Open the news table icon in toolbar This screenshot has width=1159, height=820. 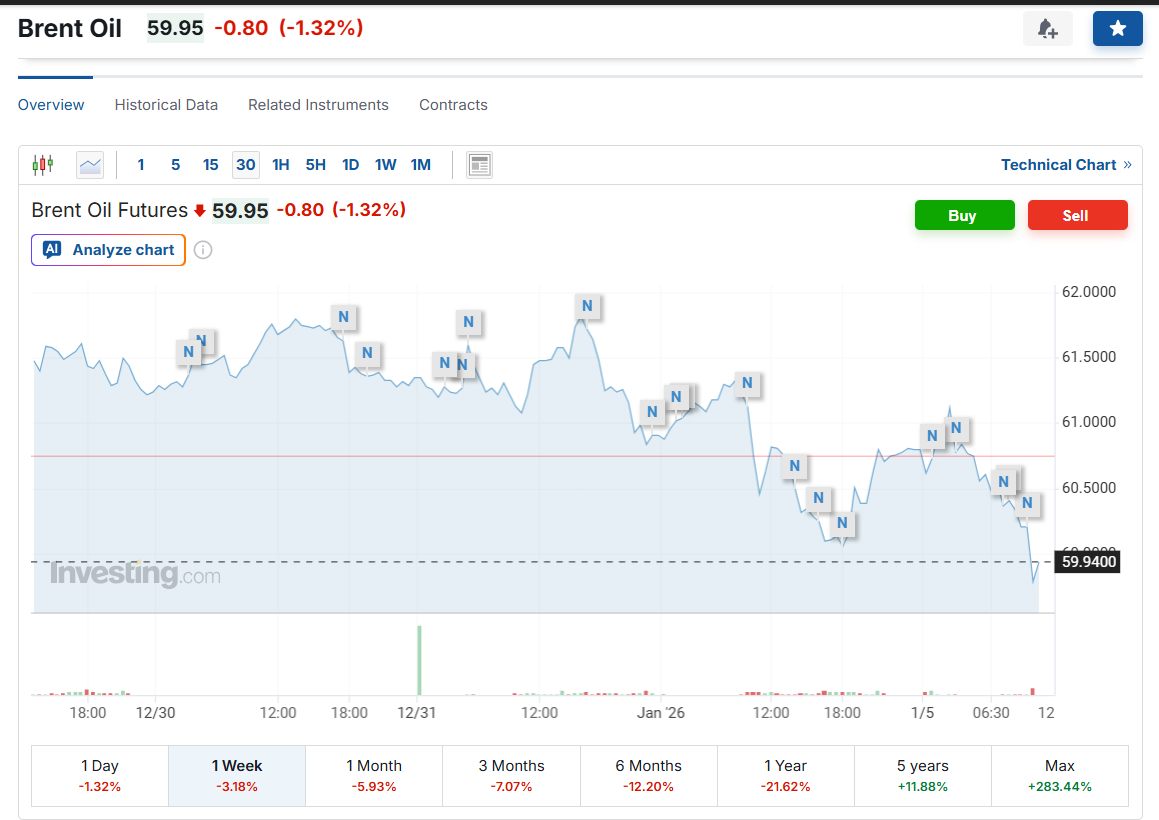pos(479,165)
